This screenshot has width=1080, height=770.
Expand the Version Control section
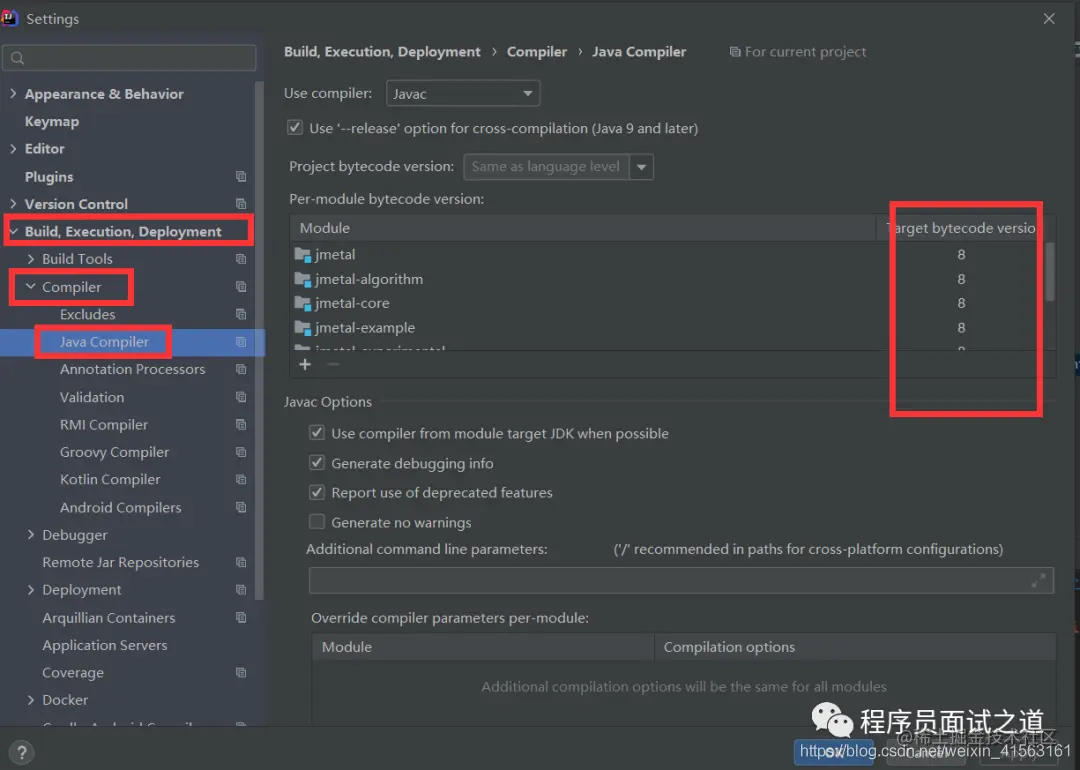pyautogui.click(x=13, y=203)
